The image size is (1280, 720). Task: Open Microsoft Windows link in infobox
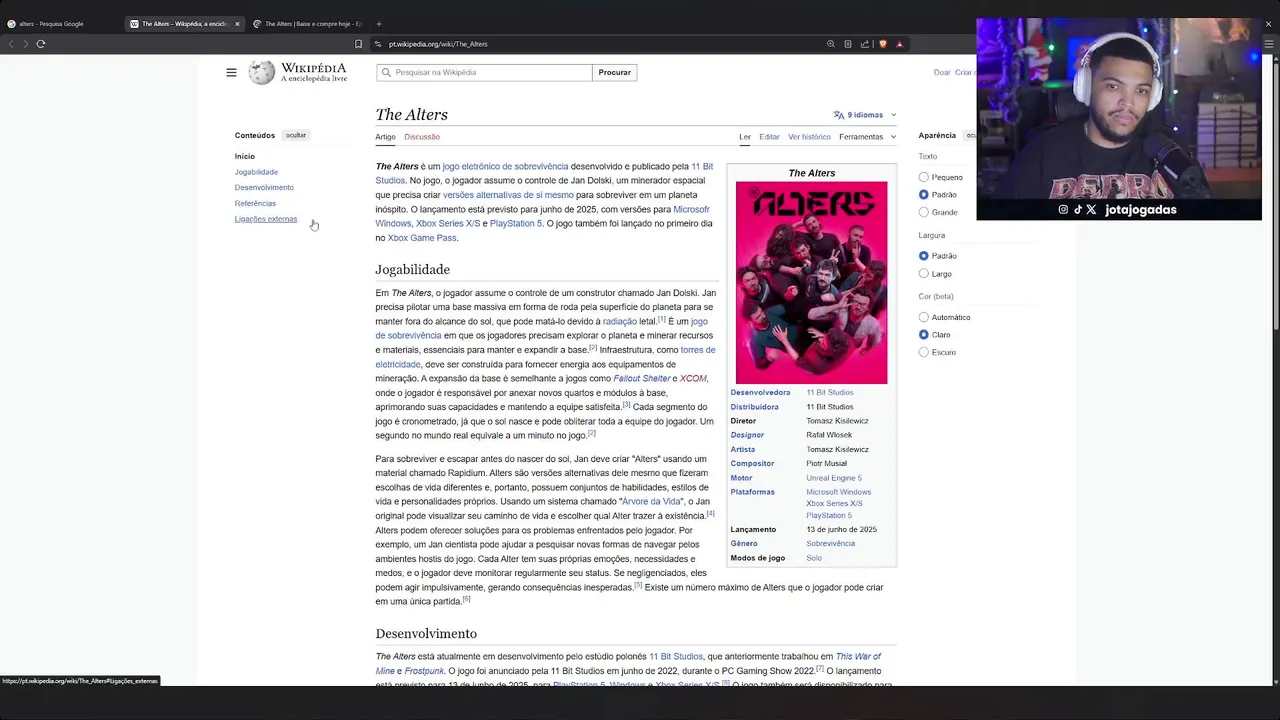point(838,492)
